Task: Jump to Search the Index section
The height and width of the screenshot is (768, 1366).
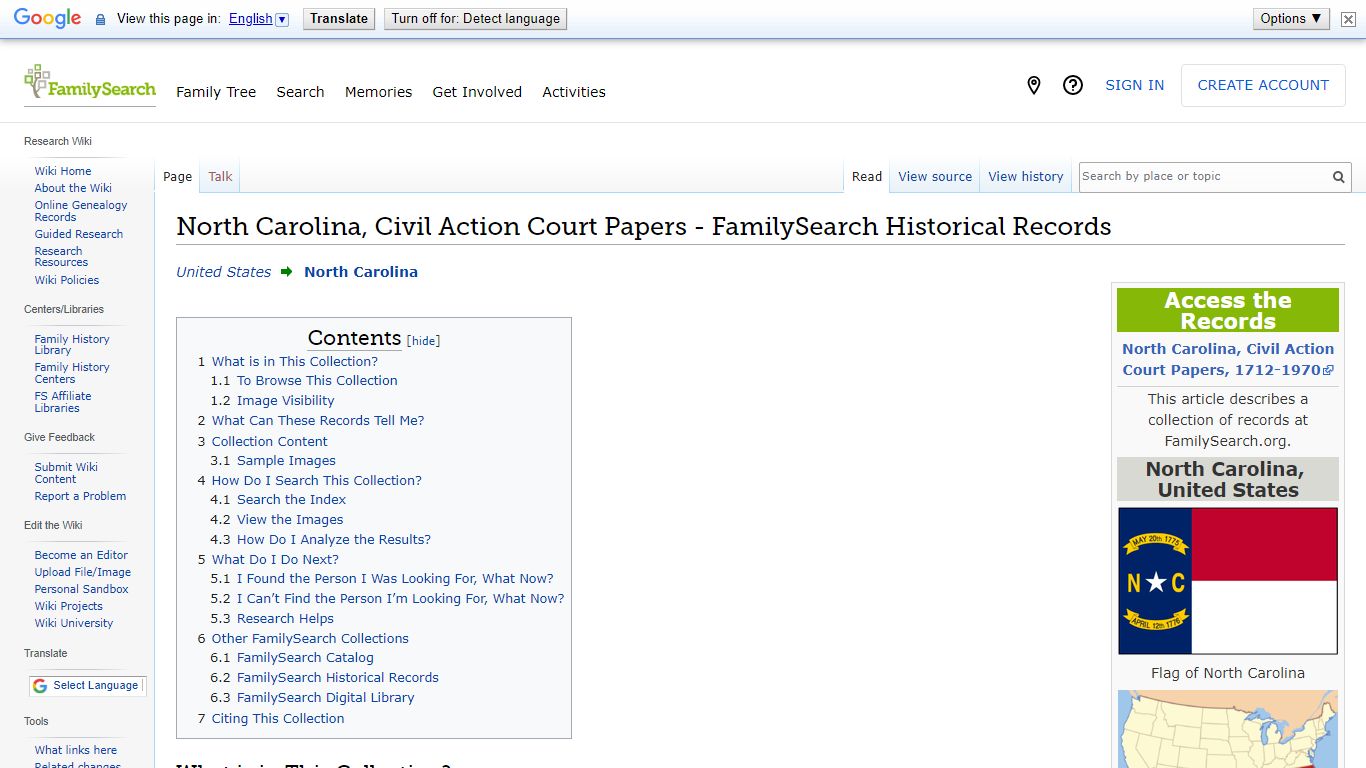Action: click(x=291, y=500)
